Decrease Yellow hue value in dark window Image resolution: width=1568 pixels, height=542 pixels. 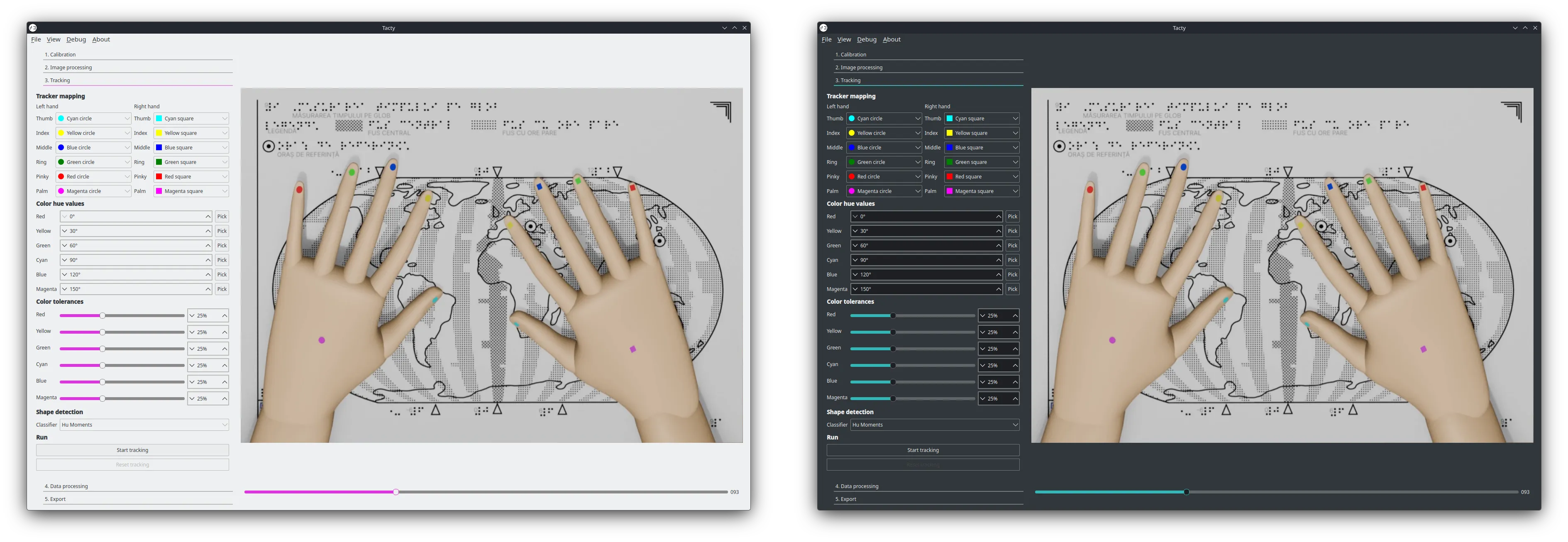(855, 232)
